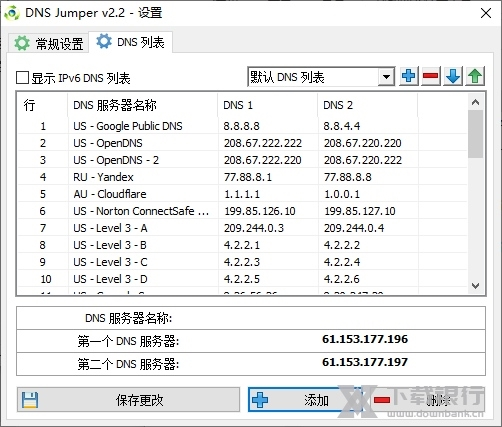Click row number 10 in the list
Viewport: 502px width, 427px height.
click(46, 279)
